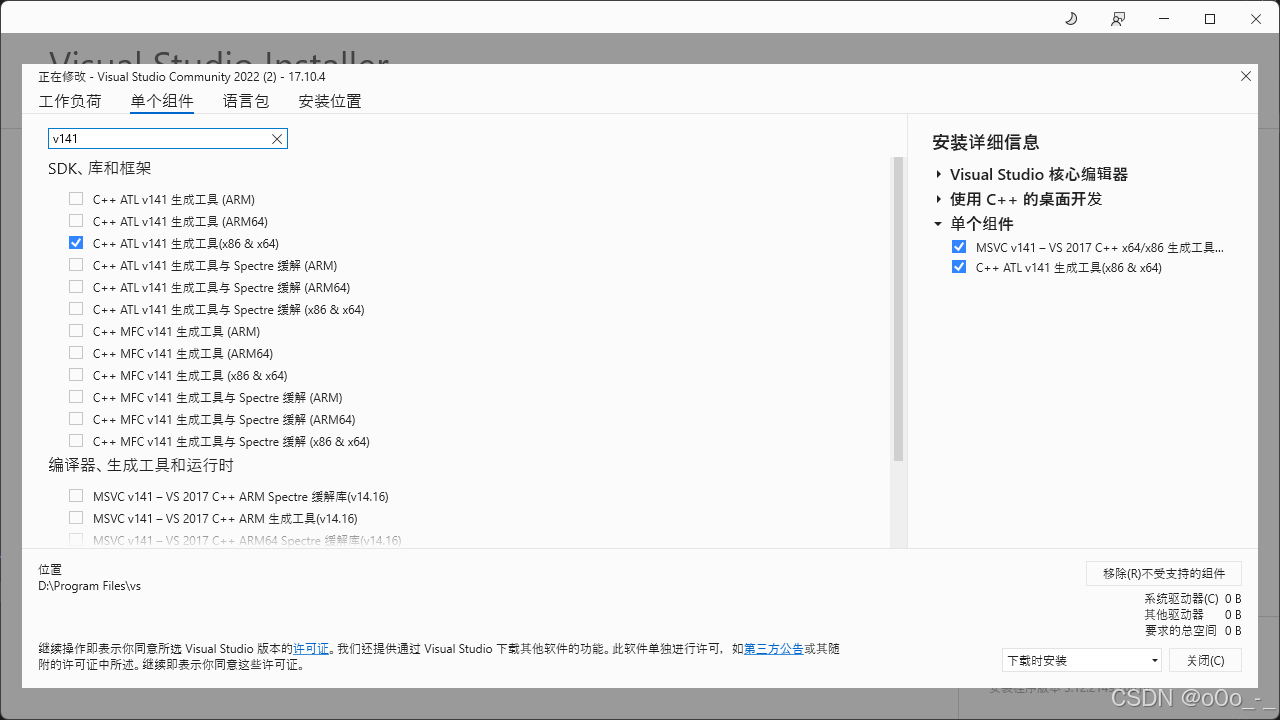
Task: Click the SDK、库和框架 heading
Action: tap(100, 168)
